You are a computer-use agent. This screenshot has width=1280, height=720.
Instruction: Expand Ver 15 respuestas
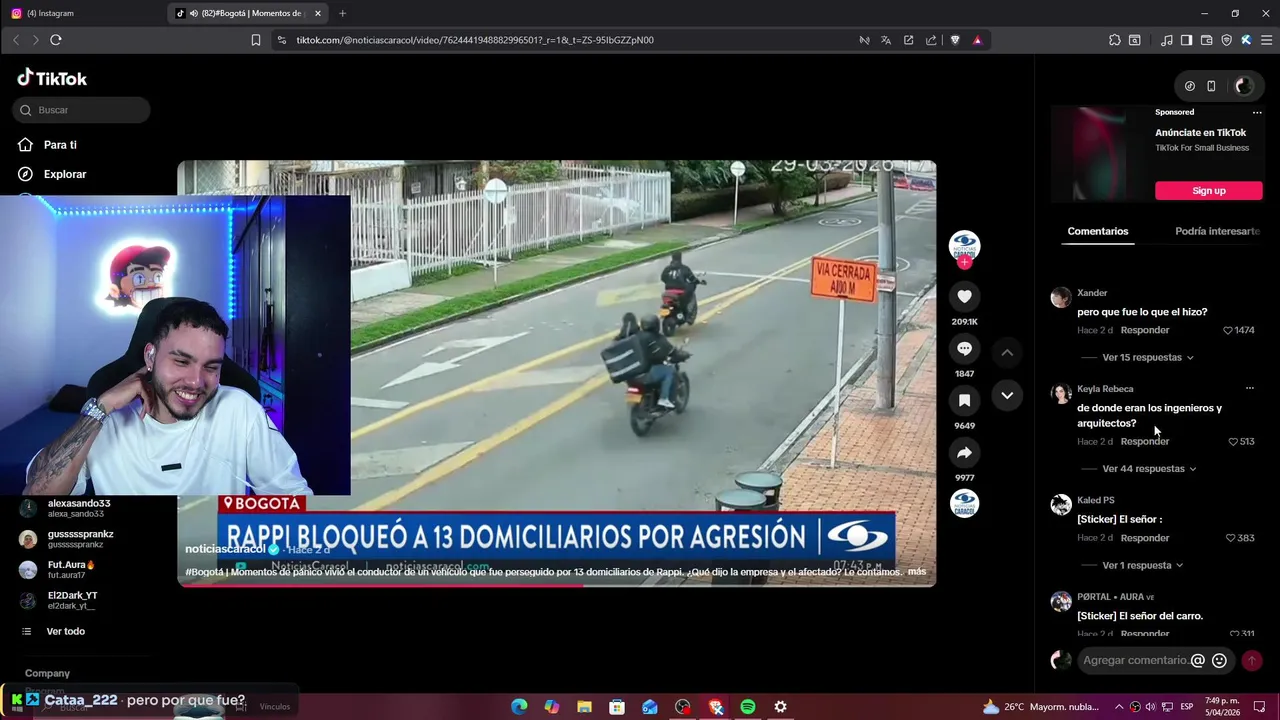coord(1147,357)
